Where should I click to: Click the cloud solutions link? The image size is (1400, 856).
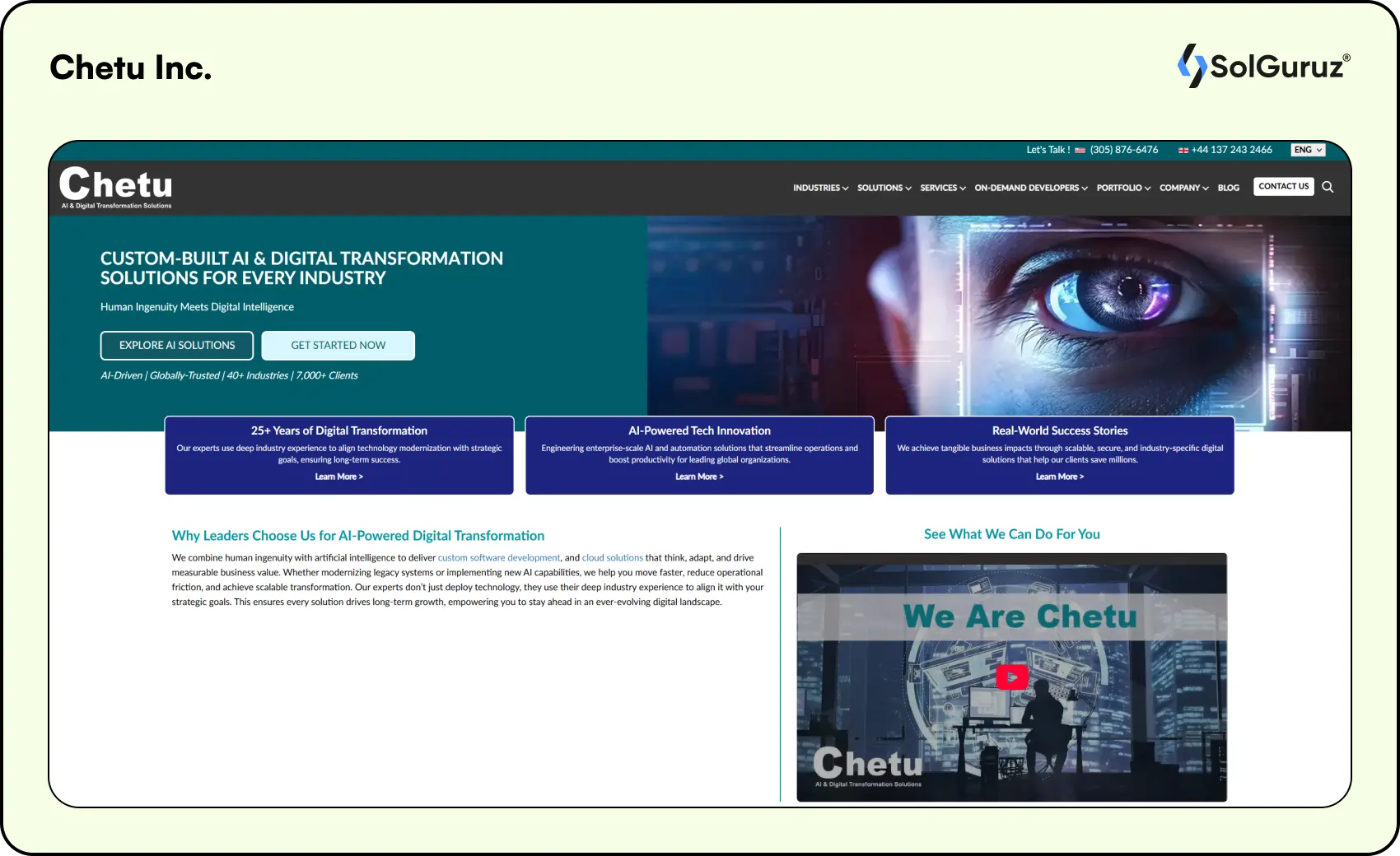[x=613, y=557]
